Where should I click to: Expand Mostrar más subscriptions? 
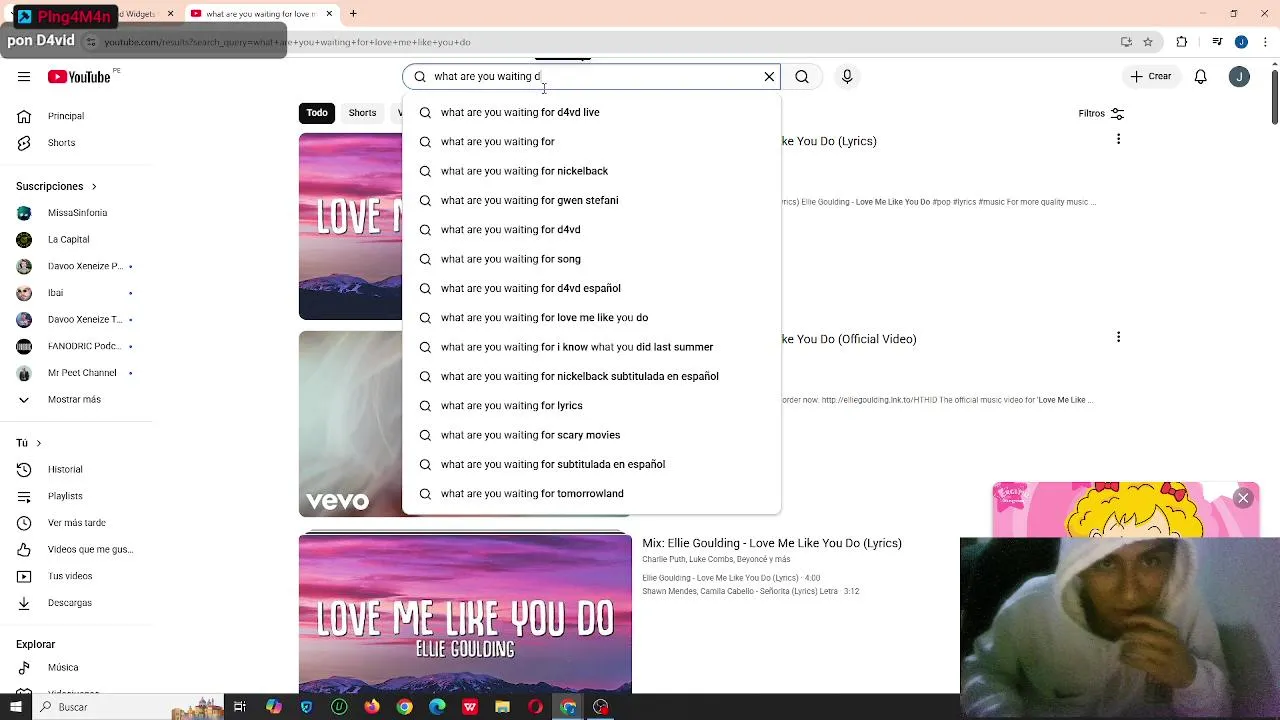point(76,400)
